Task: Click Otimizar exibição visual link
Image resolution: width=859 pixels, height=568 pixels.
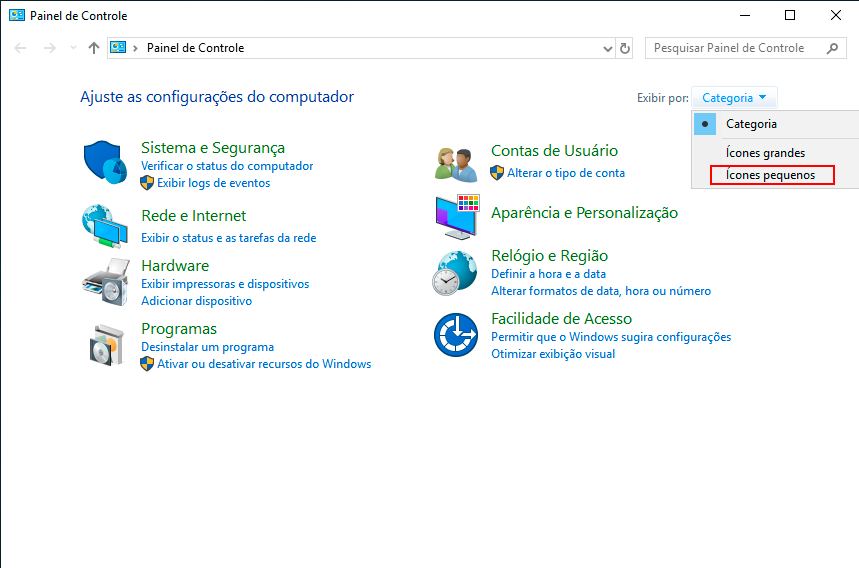Action: coord(553,354)
